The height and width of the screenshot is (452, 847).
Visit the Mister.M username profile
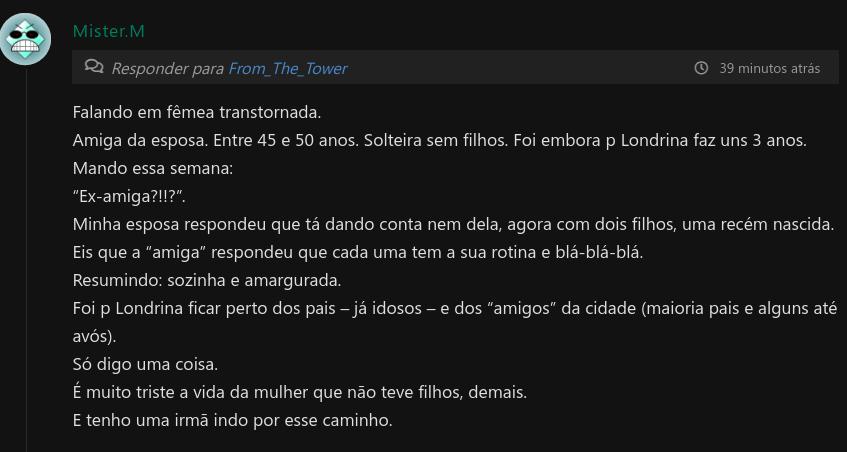109,31
